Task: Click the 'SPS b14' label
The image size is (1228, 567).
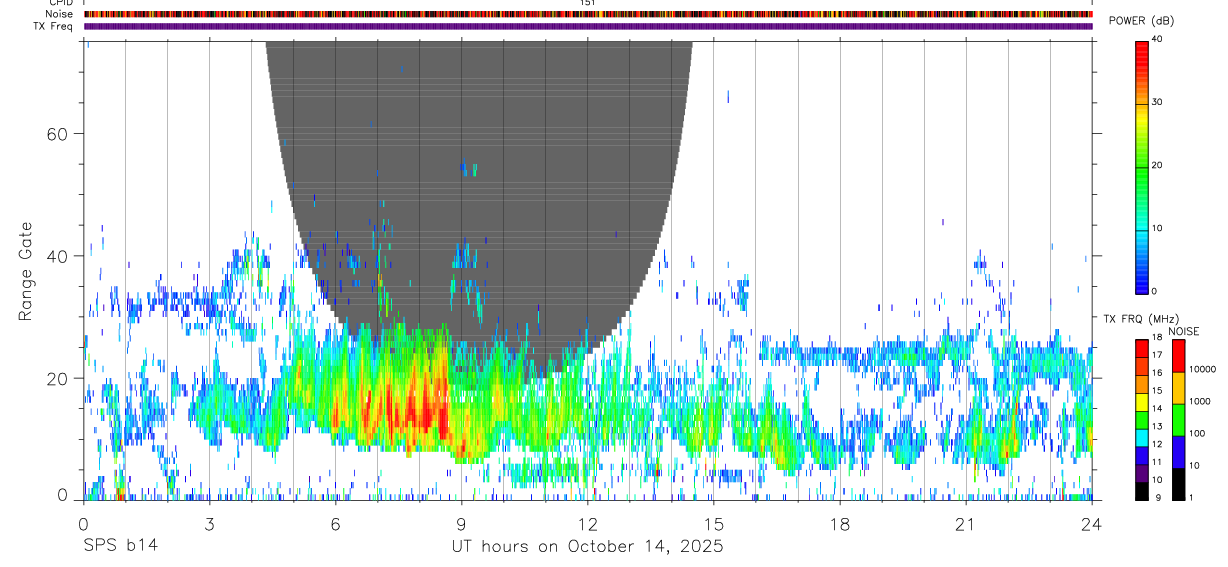Action: (120, 546)
